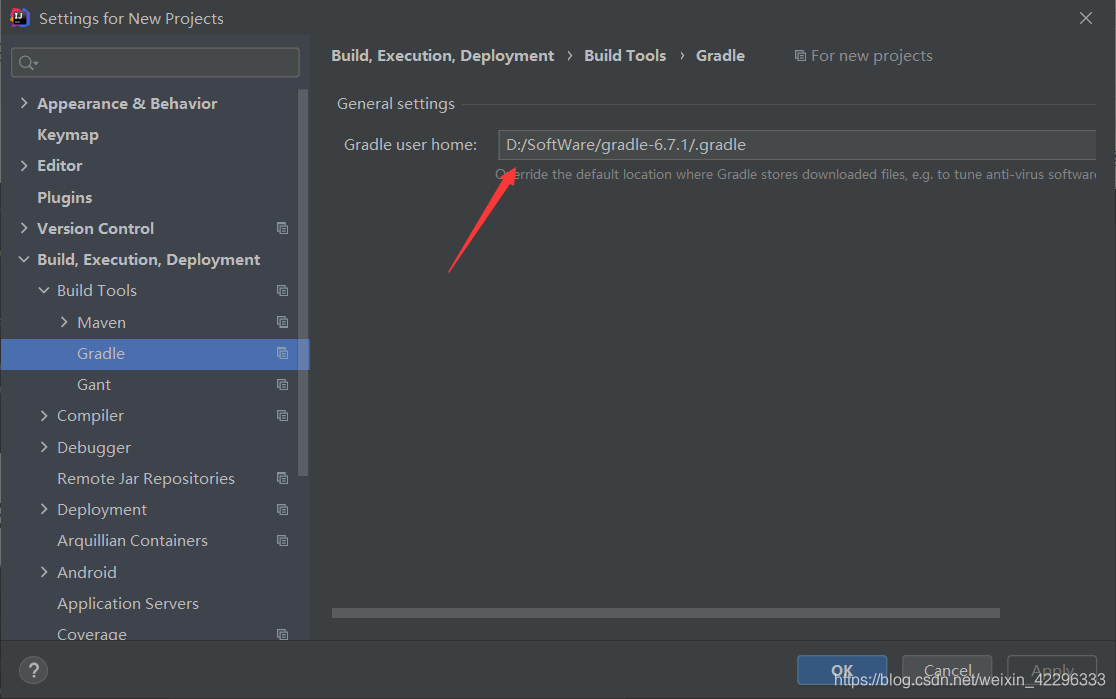Open the Plugins settings page

(x=65, y=197)
